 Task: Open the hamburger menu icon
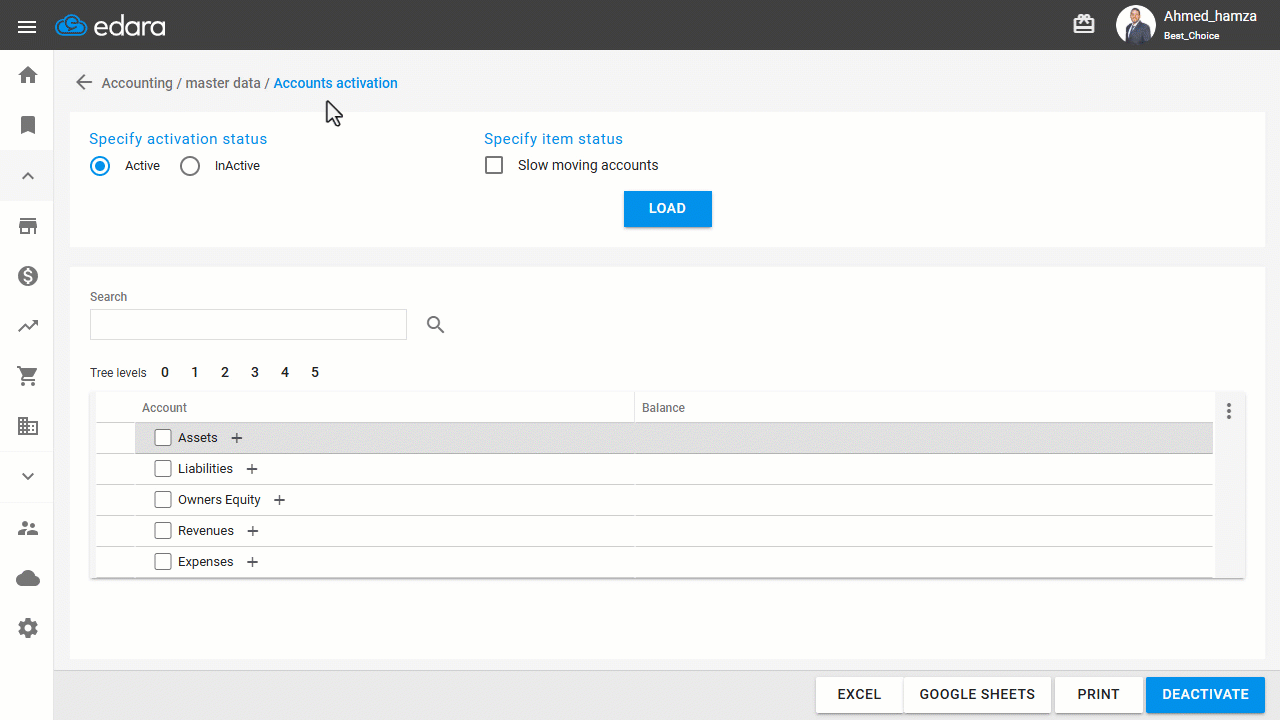coord(27,27)
